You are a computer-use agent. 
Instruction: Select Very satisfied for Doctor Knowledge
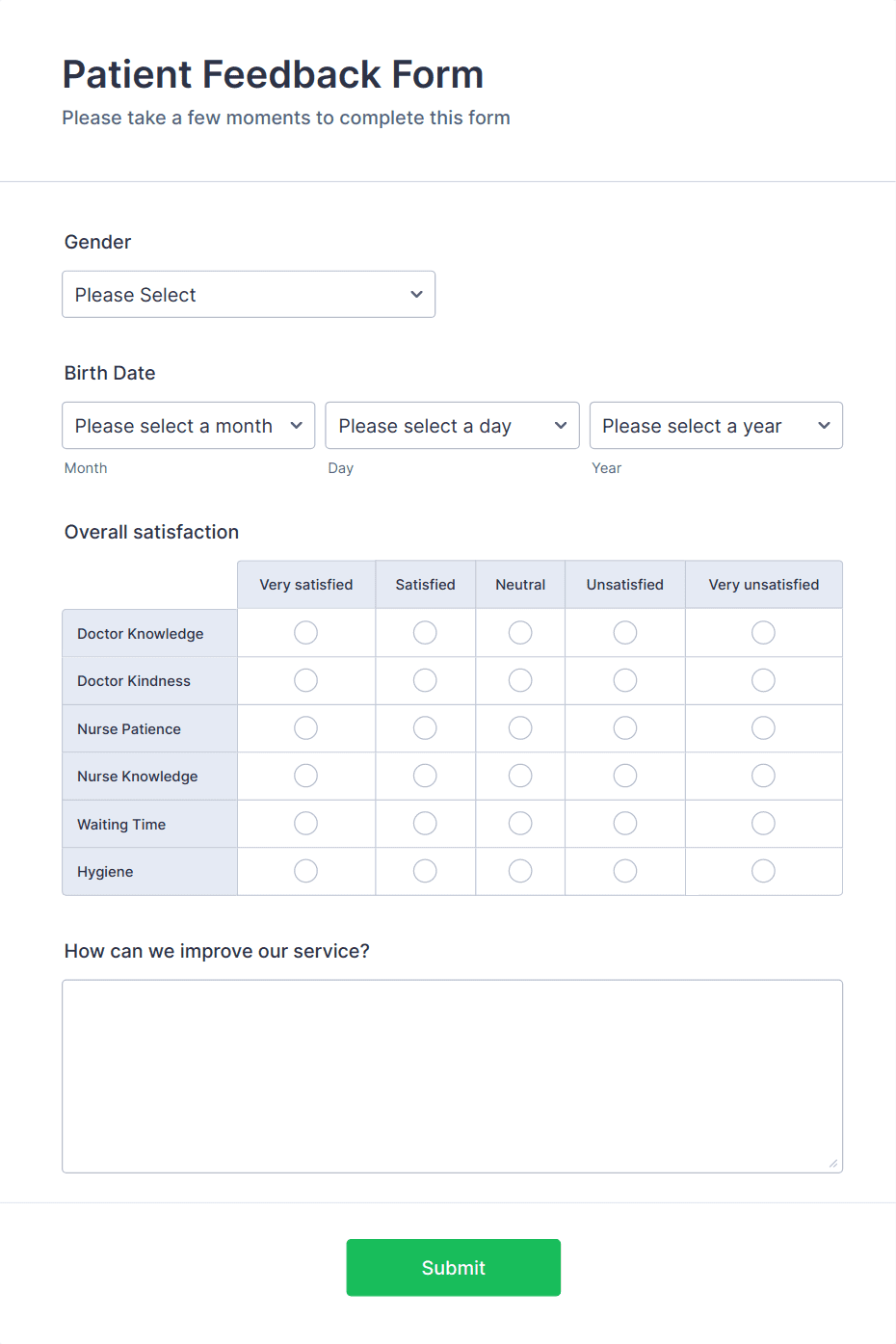click(305, 632)
